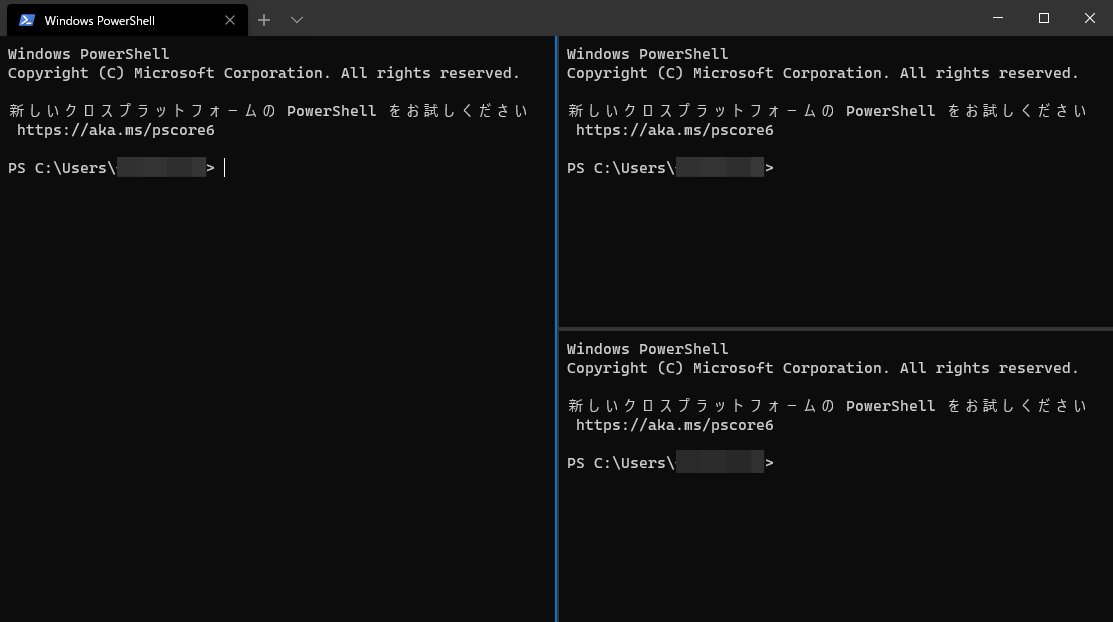The height and width of the screenshot is (622, 1113).
Task: Close the Windows PowerShell tab with its X
Action: click(229, 19)
